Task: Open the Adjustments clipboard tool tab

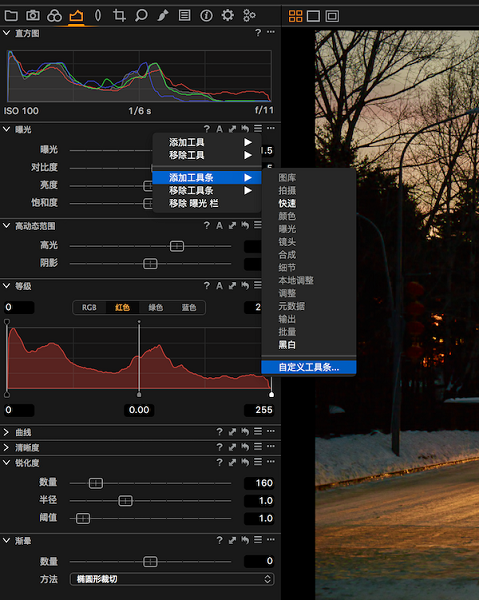Action: [184, 16]
